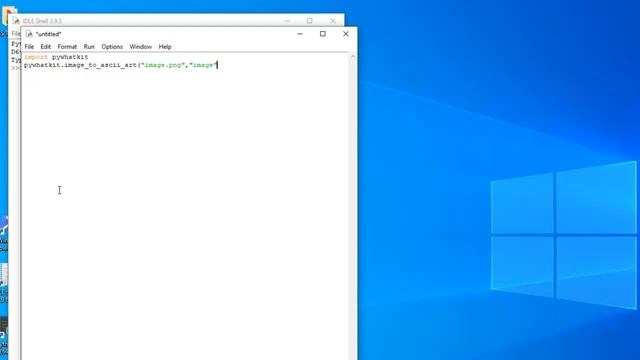Open the Help menu
This screenshot has height=360, width=640.
165,47
